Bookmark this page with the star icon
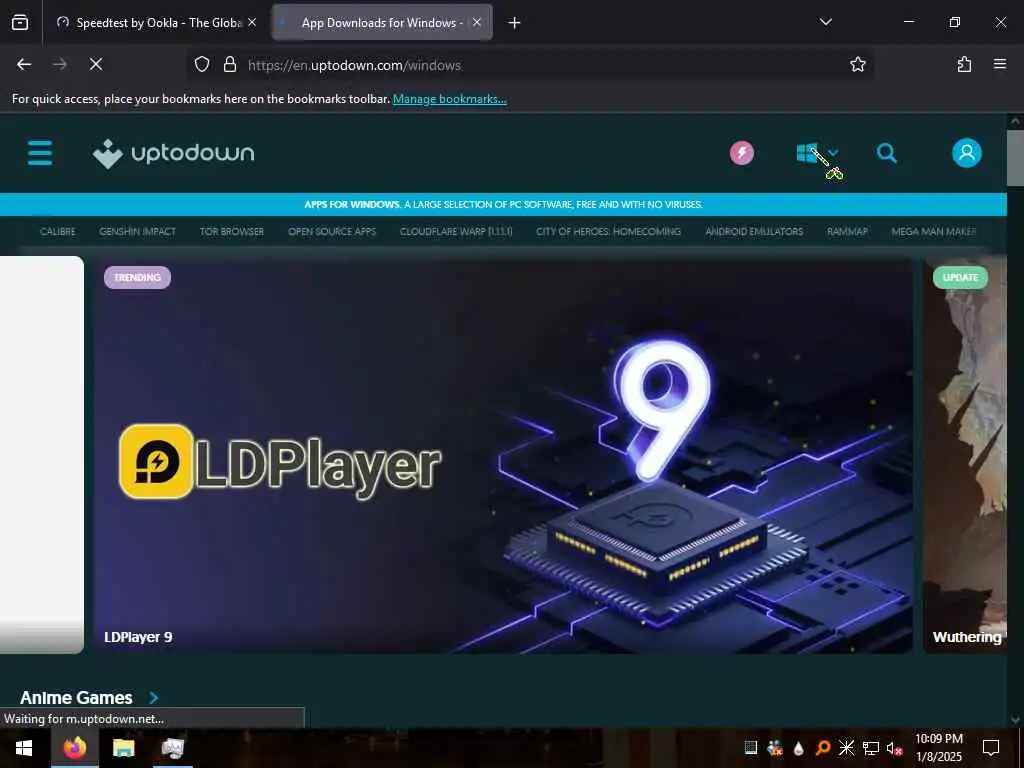This screenshot has width=1024, height=768. [x=857, y=64]
